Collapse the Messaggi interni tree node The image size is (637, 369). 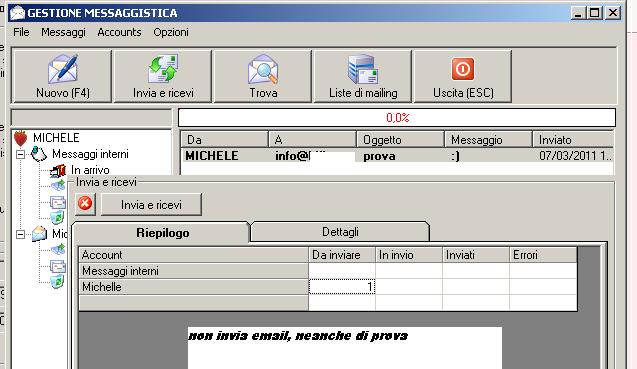(20, 154)
